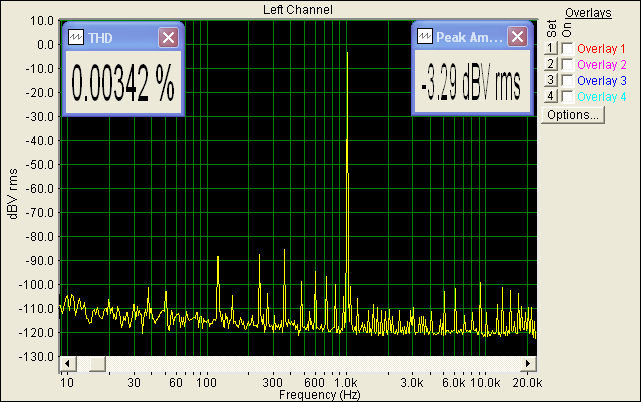Click the cyan Overlay 4 label

pyautogui.click(x=602, y=97)
